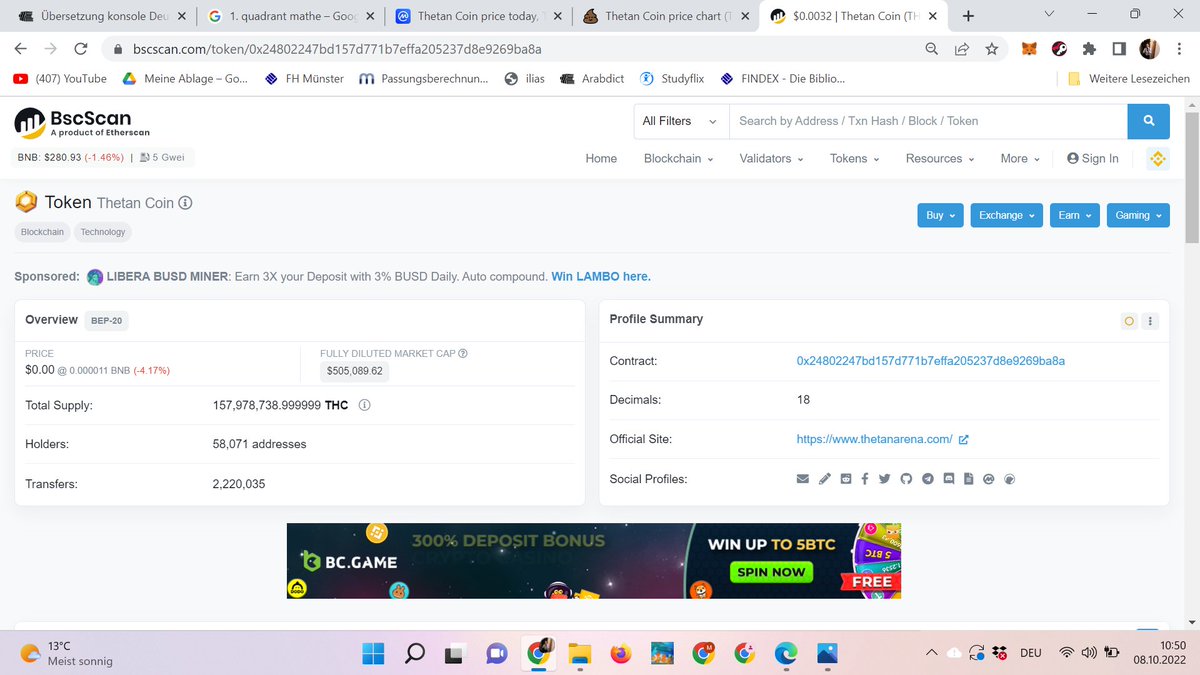Open the MetaMask fox extension
This screenshot has height=675, width=1200.
(x=1029, y=48)
